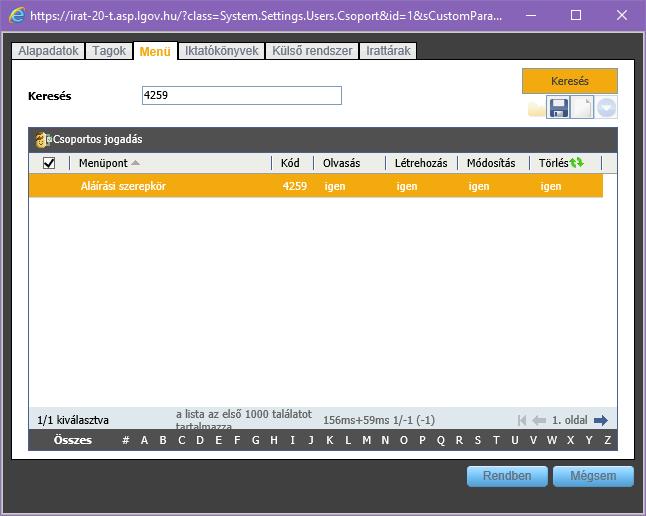Click the next page blue arrow

(601, 420)
